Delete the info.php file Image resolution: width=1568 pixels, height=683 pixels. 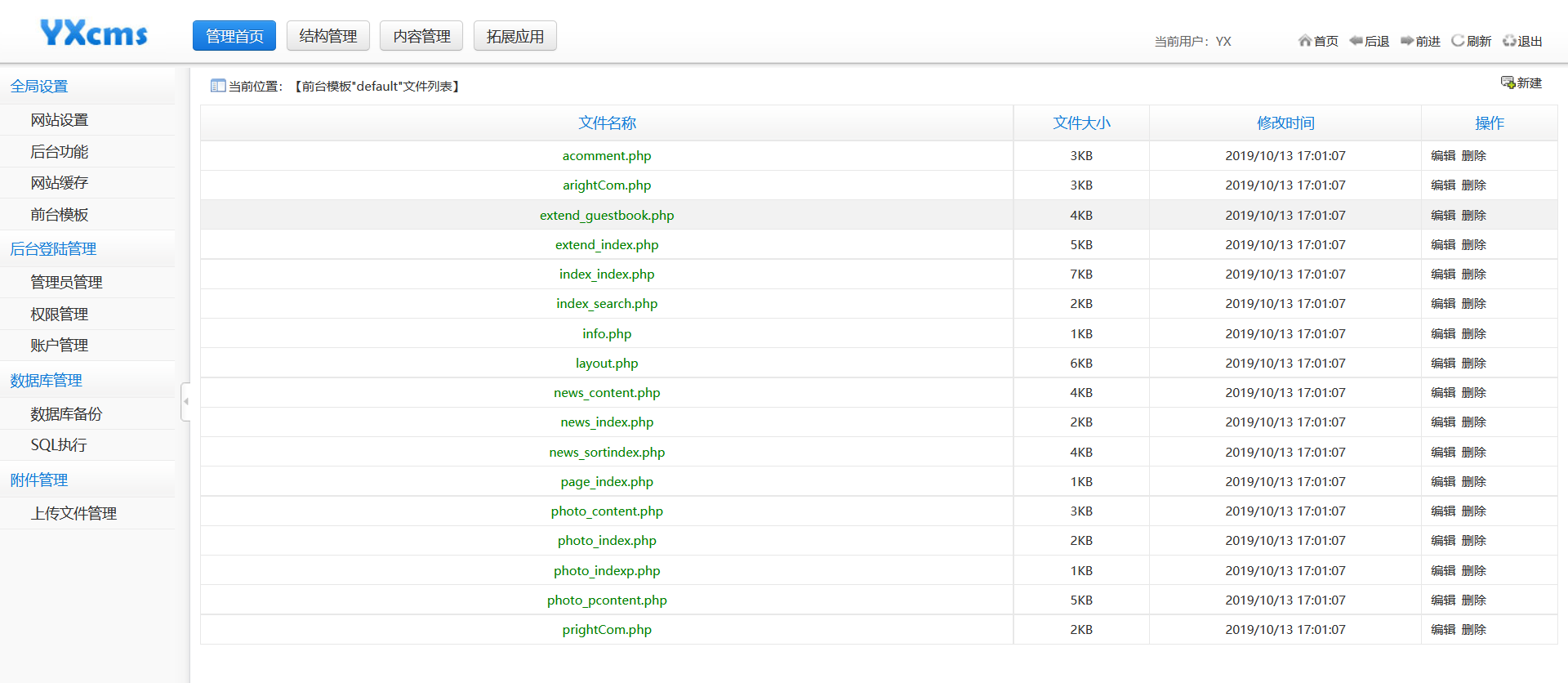(1473, 334)
